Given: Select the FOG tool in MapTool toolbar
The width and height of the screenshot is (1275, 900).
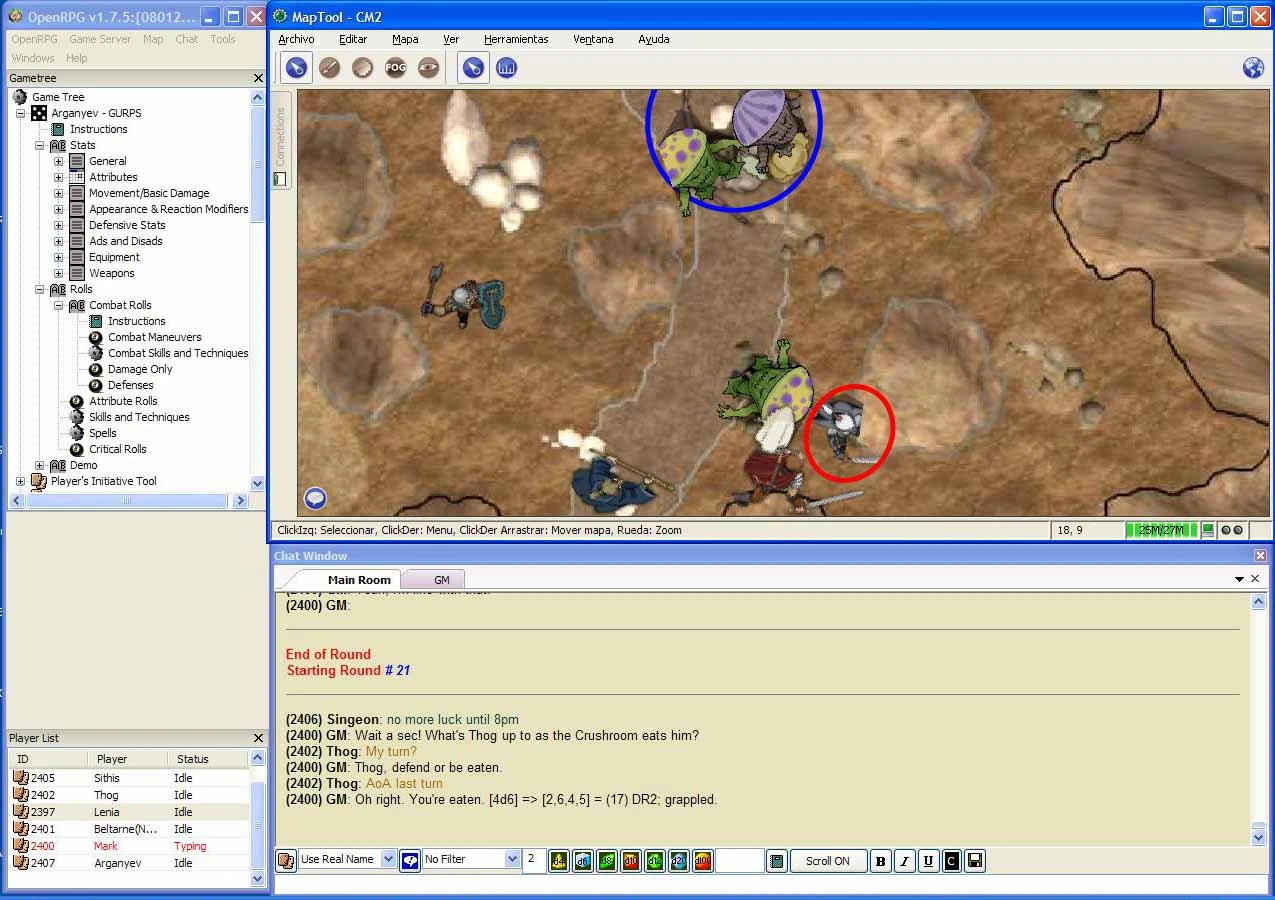Looking at the screenshot, I should (x=396, y=68).
